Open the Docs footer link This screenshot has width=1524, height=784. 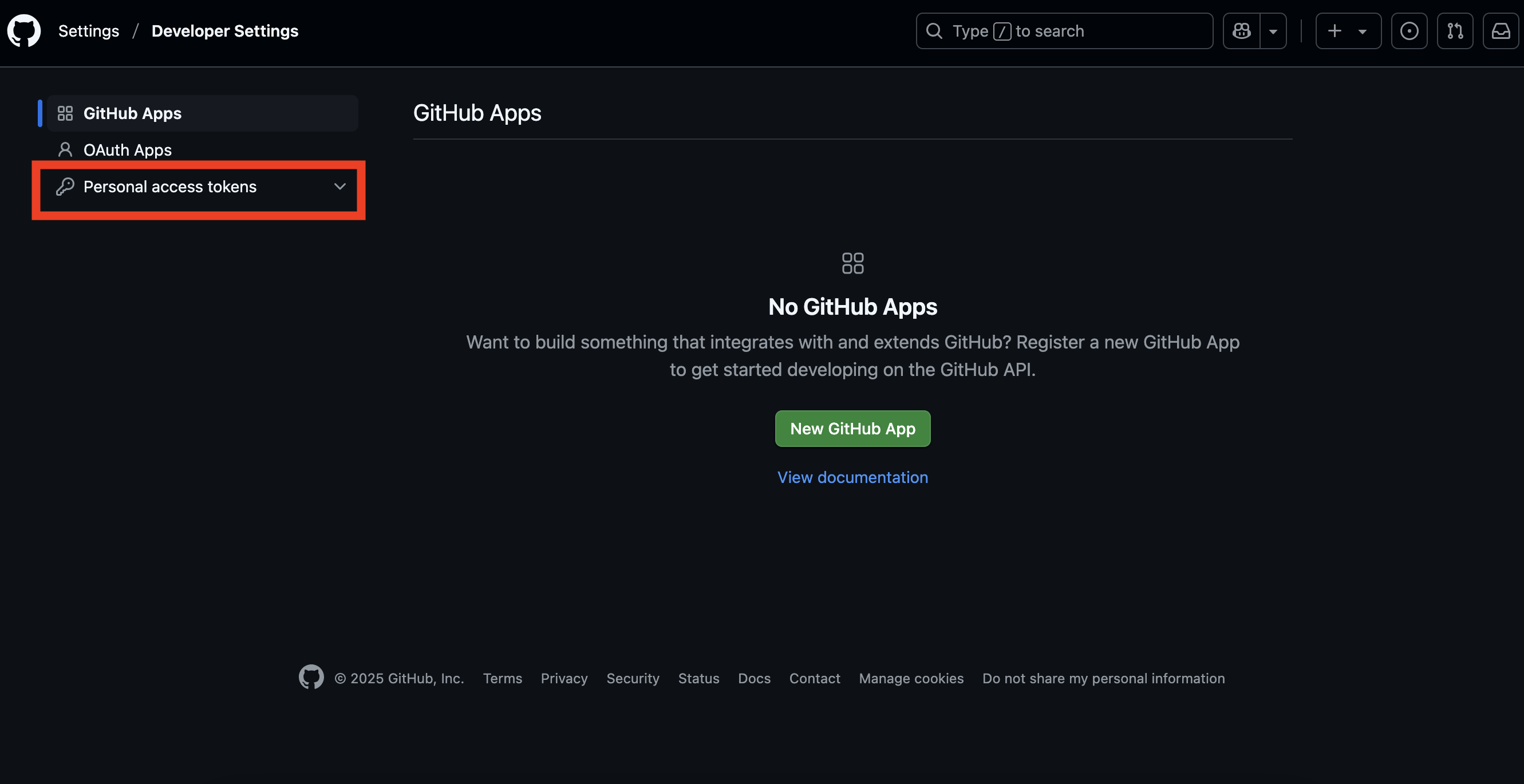[x=755, y=678]
